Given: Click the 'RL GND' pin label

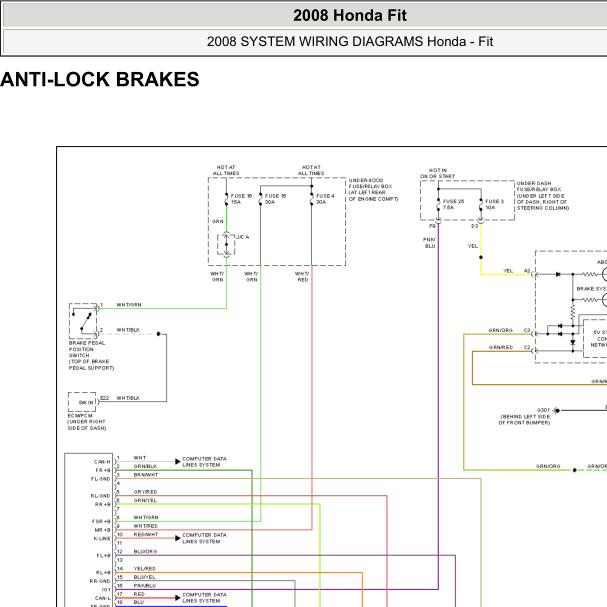Looking at the screenshot, I should 101,496.
